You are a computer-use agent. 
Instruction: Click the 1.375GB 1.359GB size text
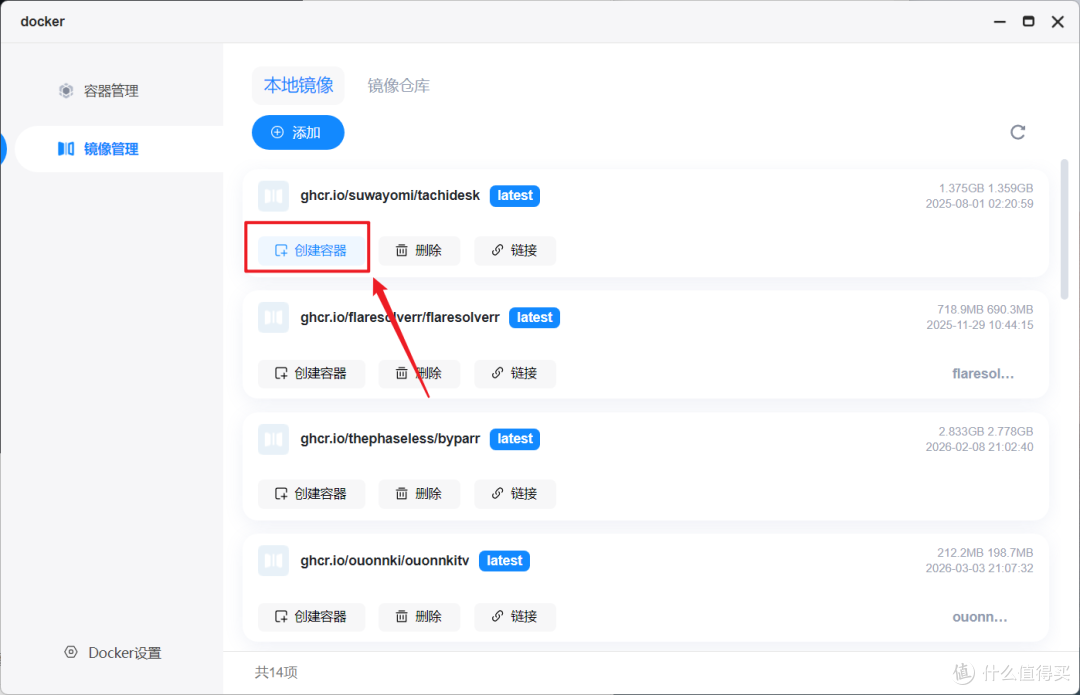(x=986, y=188)
